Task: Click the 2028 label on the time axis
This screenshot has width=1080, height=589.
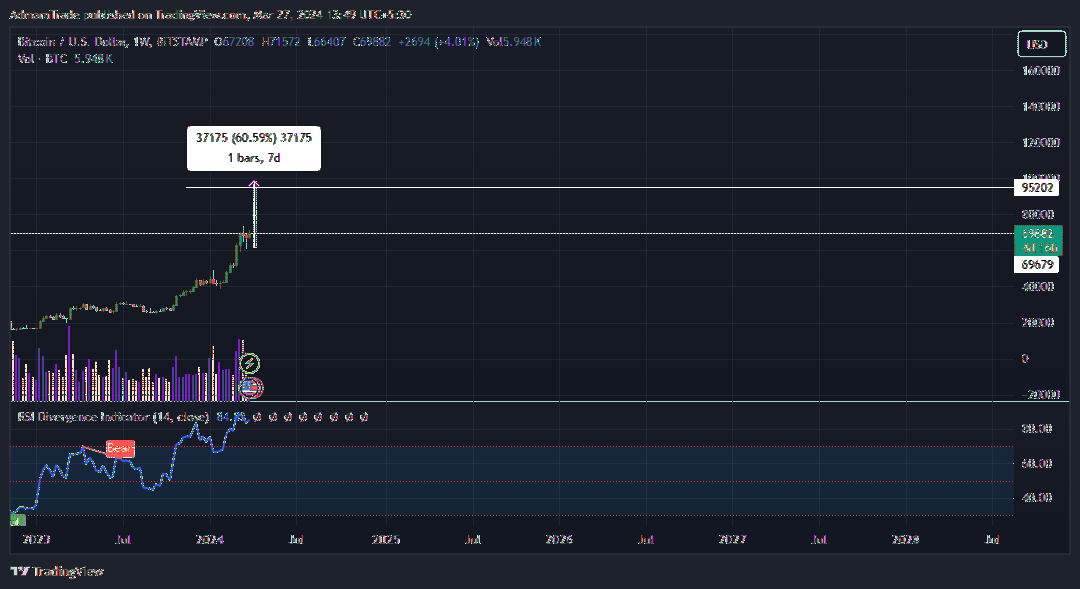Action: (x=905, y=539)
